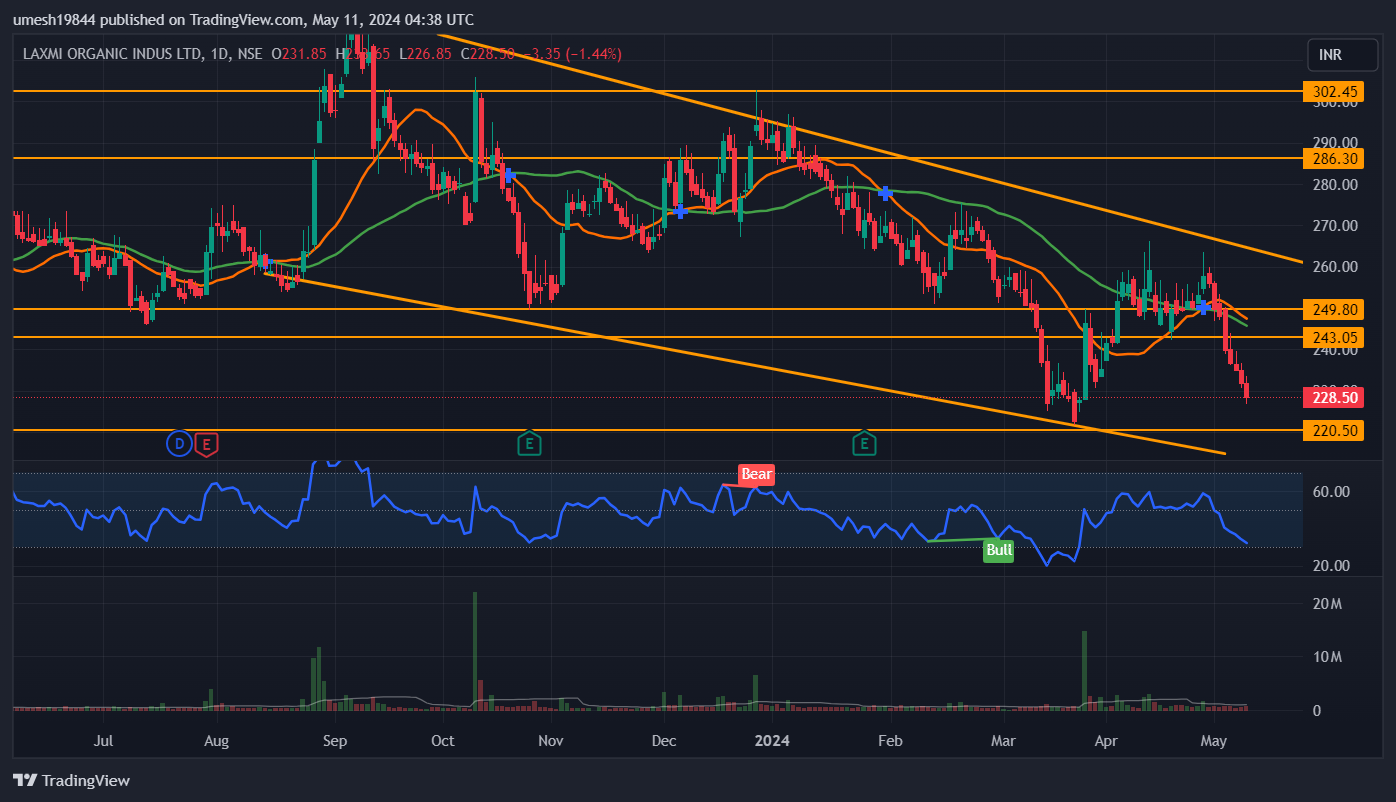
Task: Click the tallest volume bar in October
Action: pyautogui.click(x=475, y=651)
